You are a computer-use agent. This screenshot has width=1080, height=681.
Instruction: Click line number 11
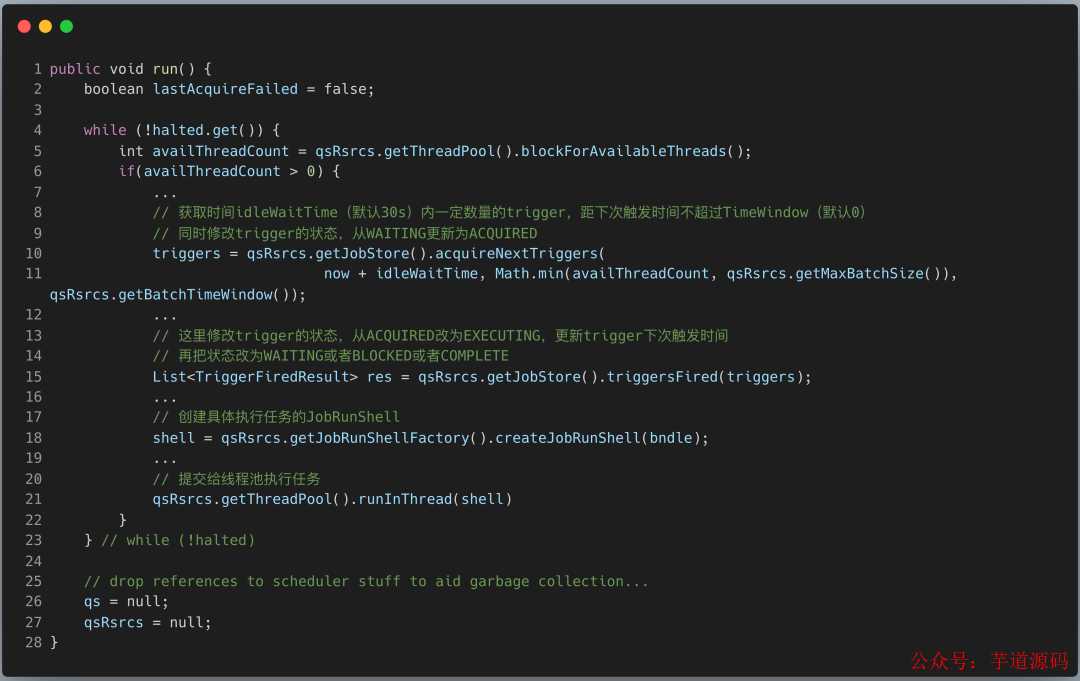coord(33,273)
